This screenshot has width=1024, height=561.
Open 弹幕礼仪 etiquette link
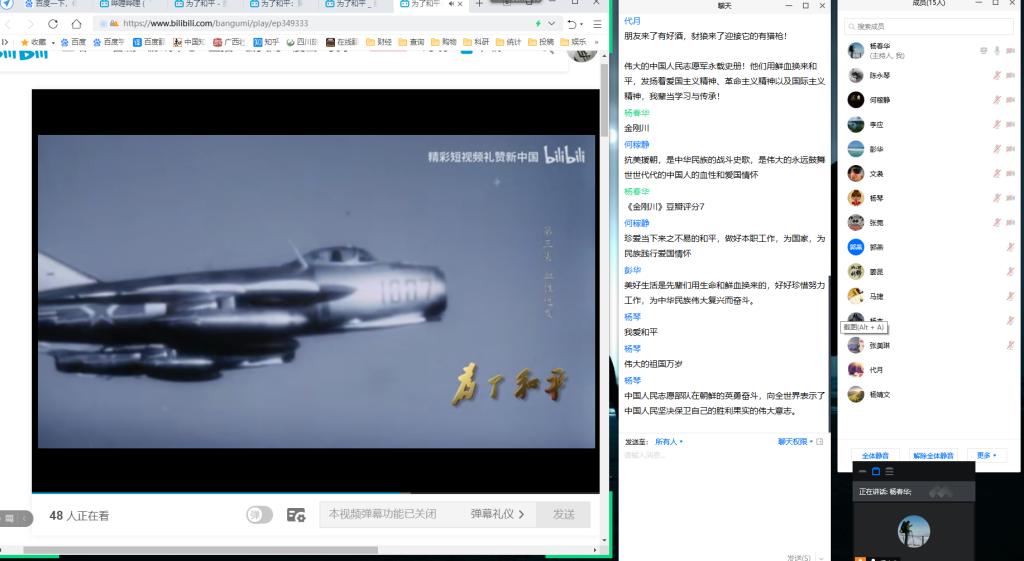click(x=497, y=514)
